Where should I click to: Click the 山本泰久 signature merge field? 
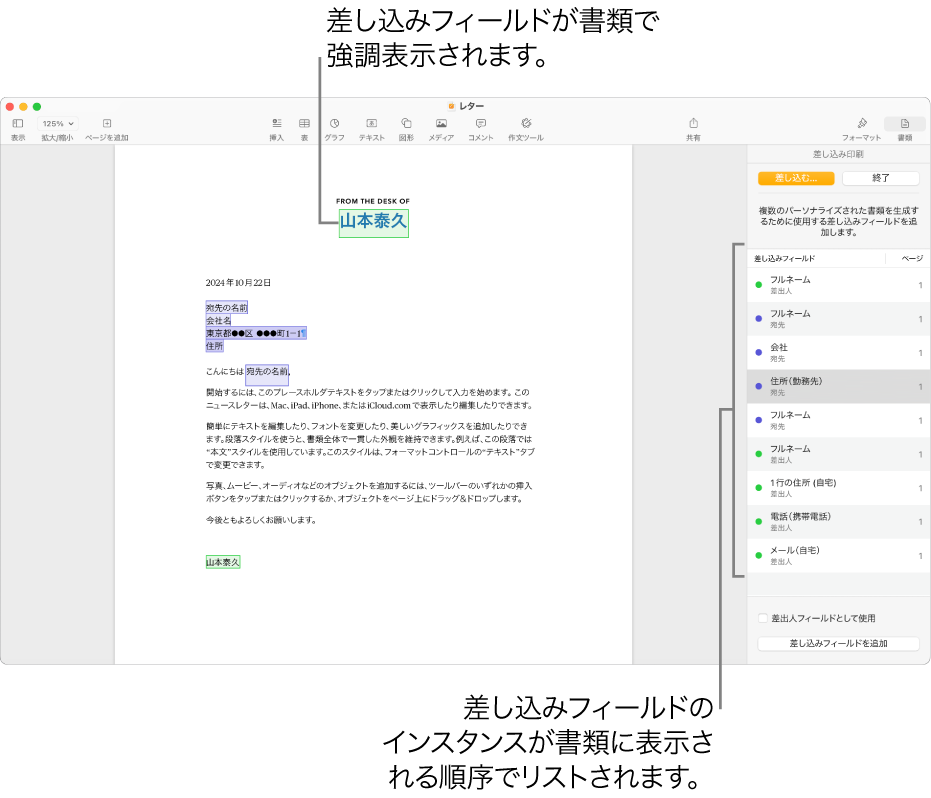(223, 562)
